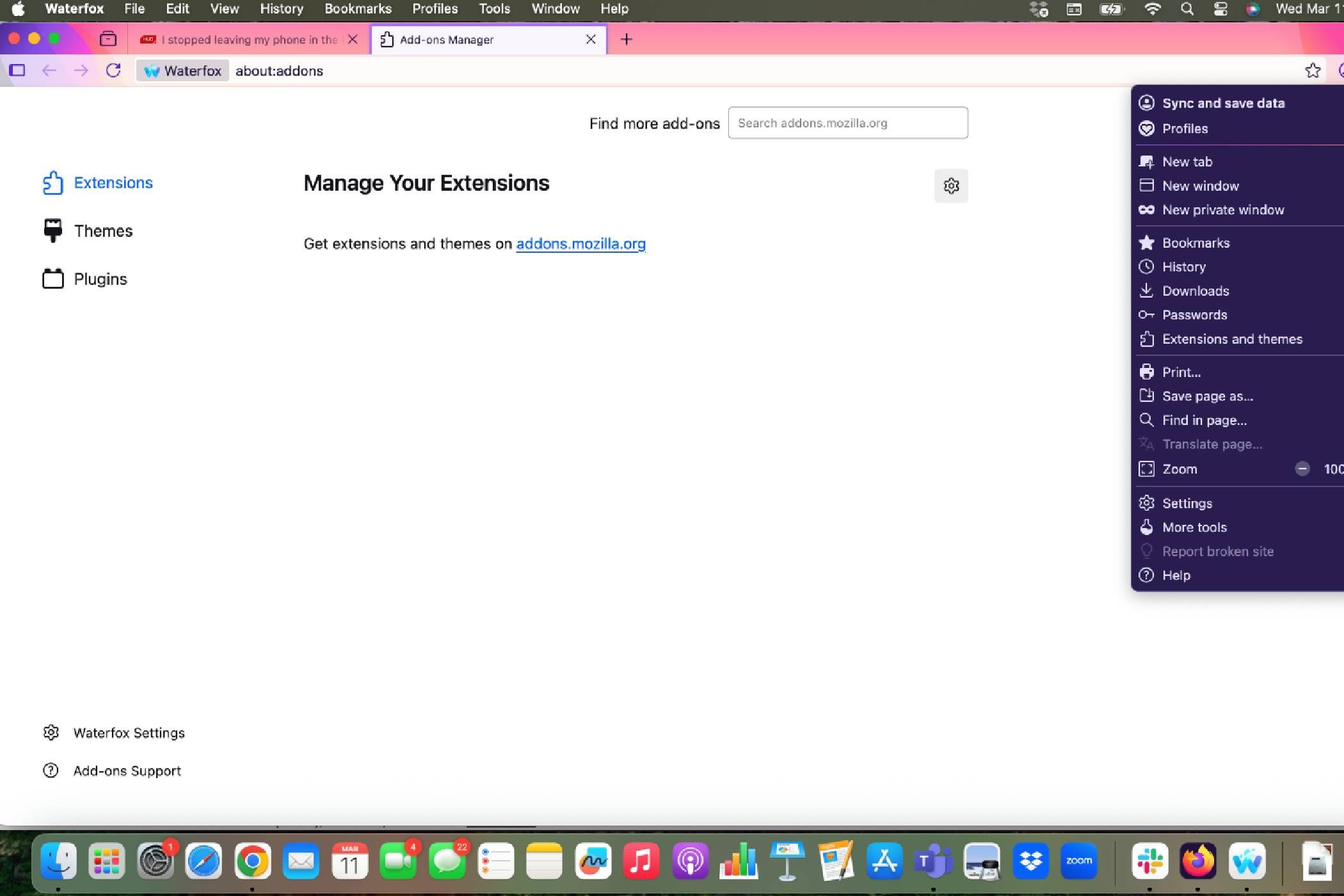
Task: Click the reload page icon
Action: tap(113, 70)
